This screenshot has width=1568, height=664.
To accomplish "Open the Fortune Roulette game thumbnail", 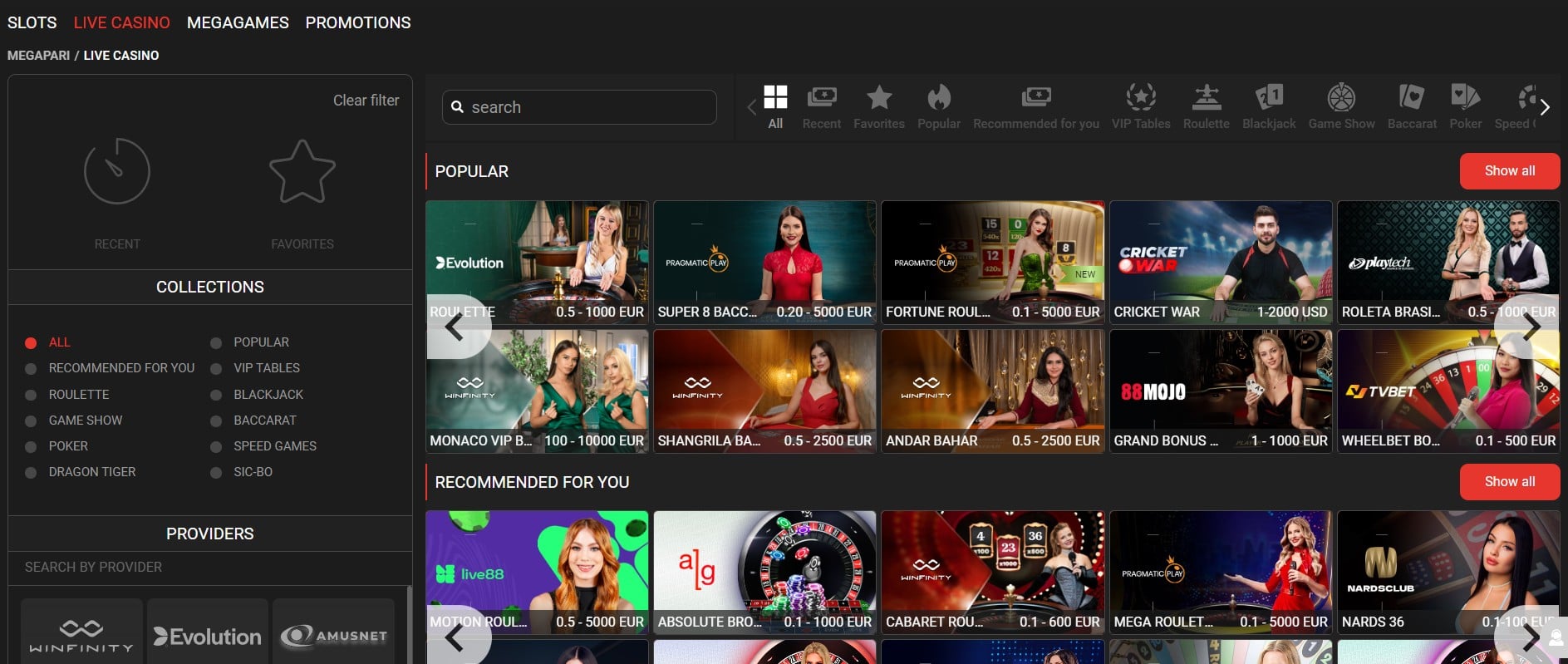I will [x=993, y=262].
